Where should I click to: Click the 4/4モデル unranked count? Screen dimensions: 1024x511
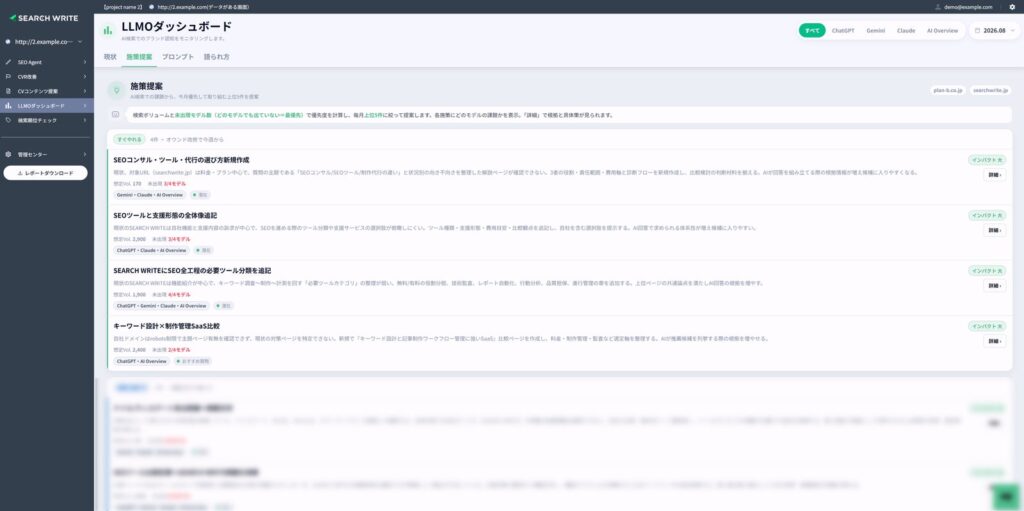[179, 295]
